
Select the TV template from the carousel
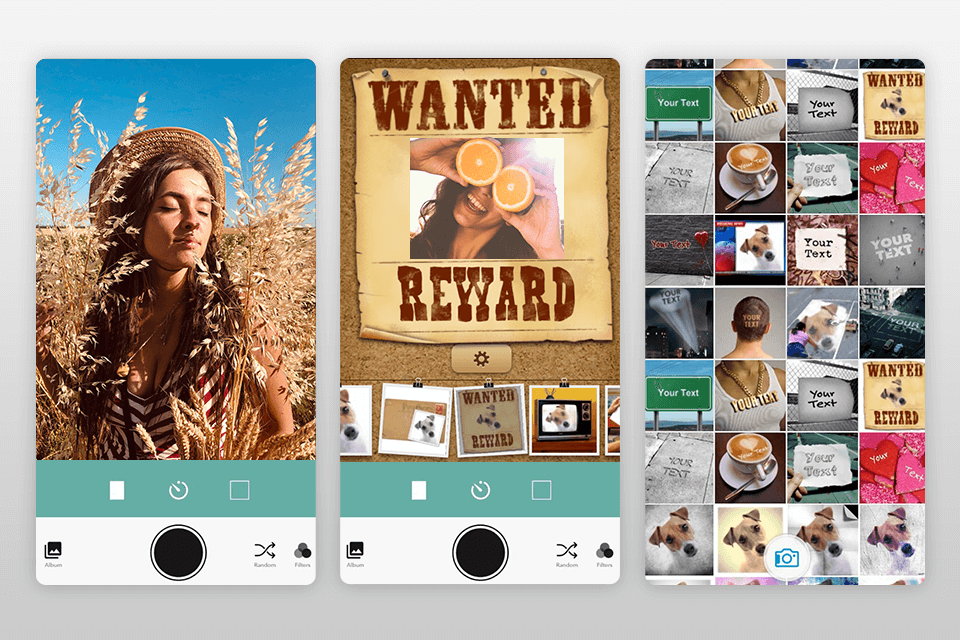coord(565,420)
